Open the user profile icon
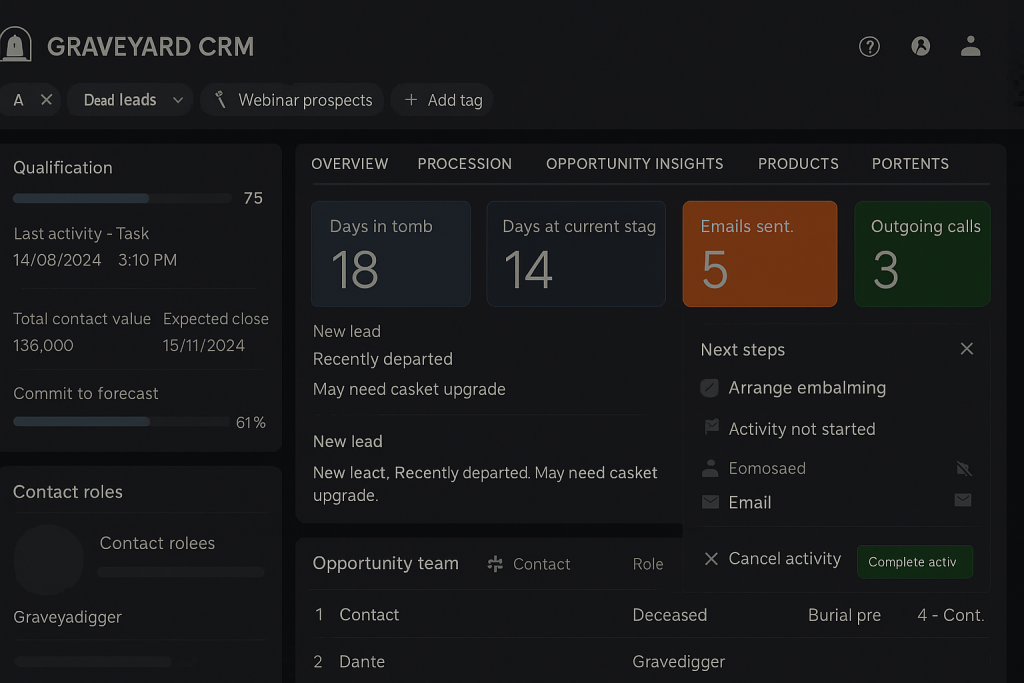The height and width of the screenshot is (683, 1024). click(x=970, y=46)
